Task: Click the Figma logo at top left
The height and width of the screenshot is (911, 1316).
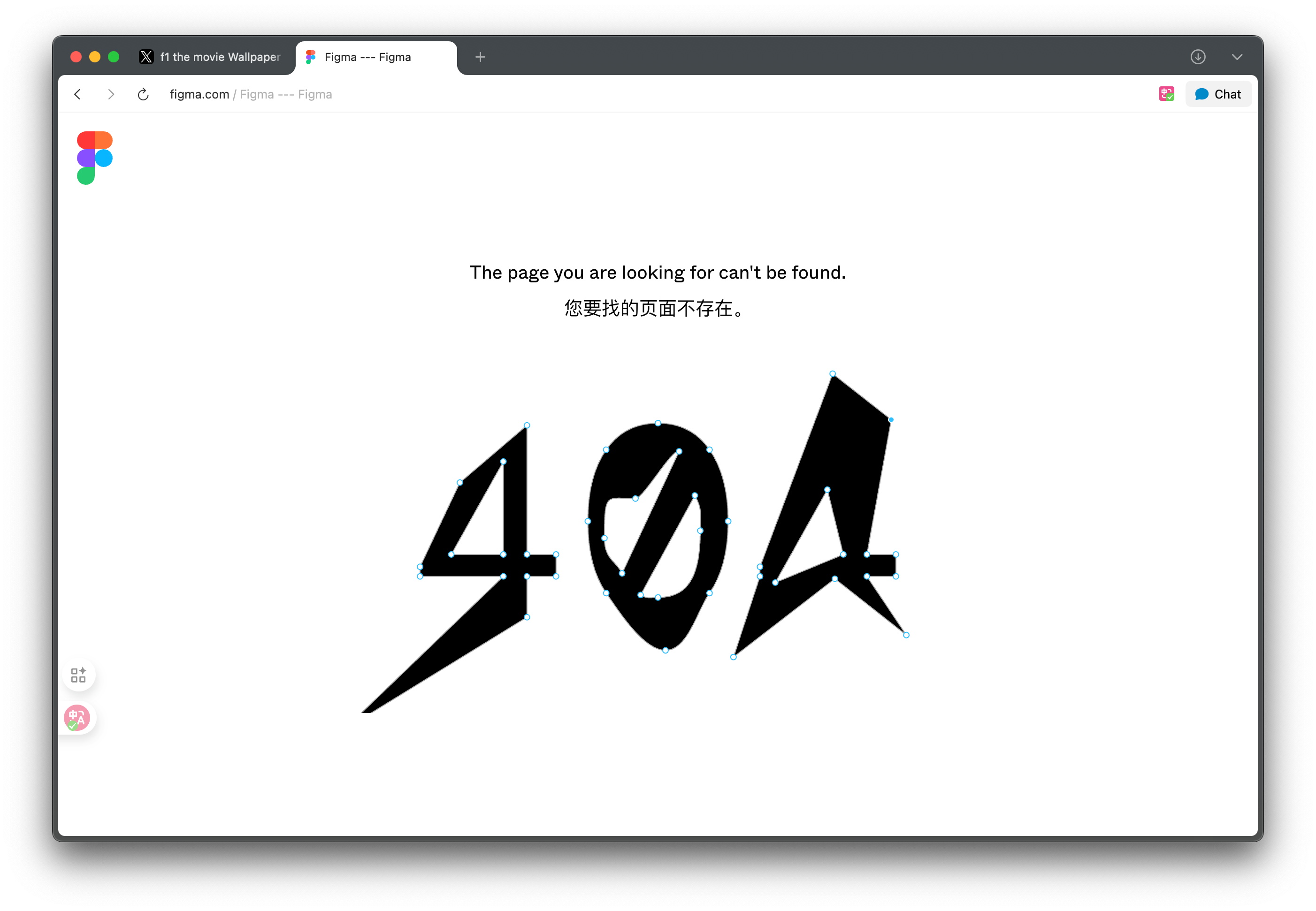Action: [95, 158]
